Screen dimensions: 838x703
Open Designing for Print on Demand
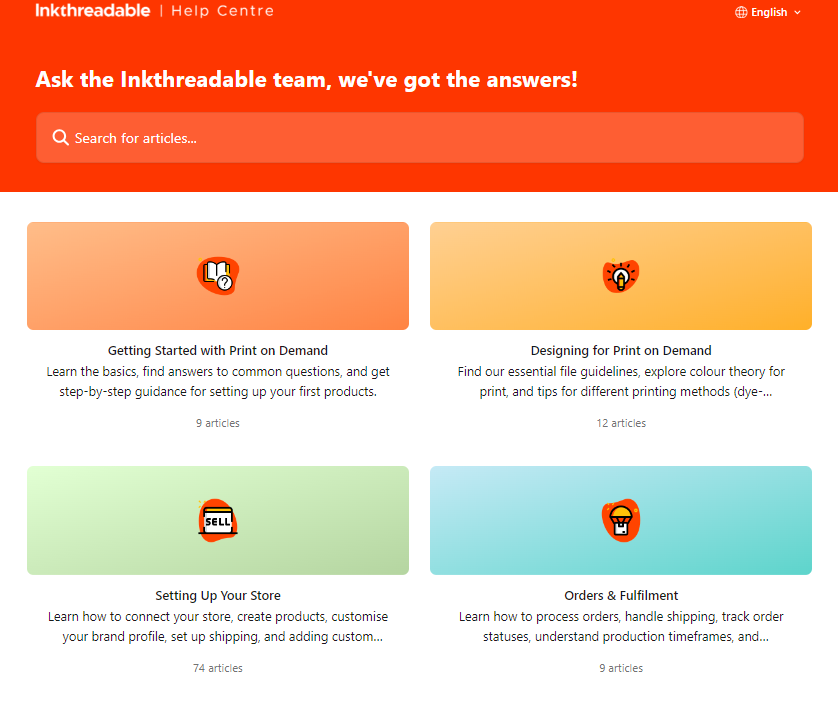pyautogui.click(x=620, y=351)
